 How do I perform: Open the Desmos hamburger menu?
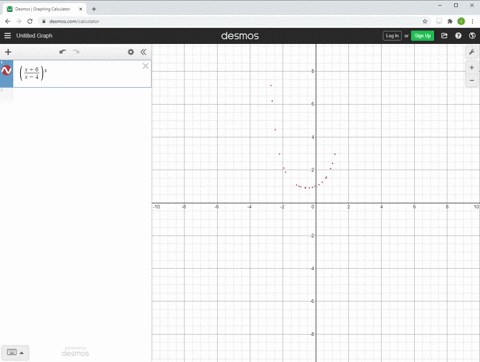click(7, 36)
